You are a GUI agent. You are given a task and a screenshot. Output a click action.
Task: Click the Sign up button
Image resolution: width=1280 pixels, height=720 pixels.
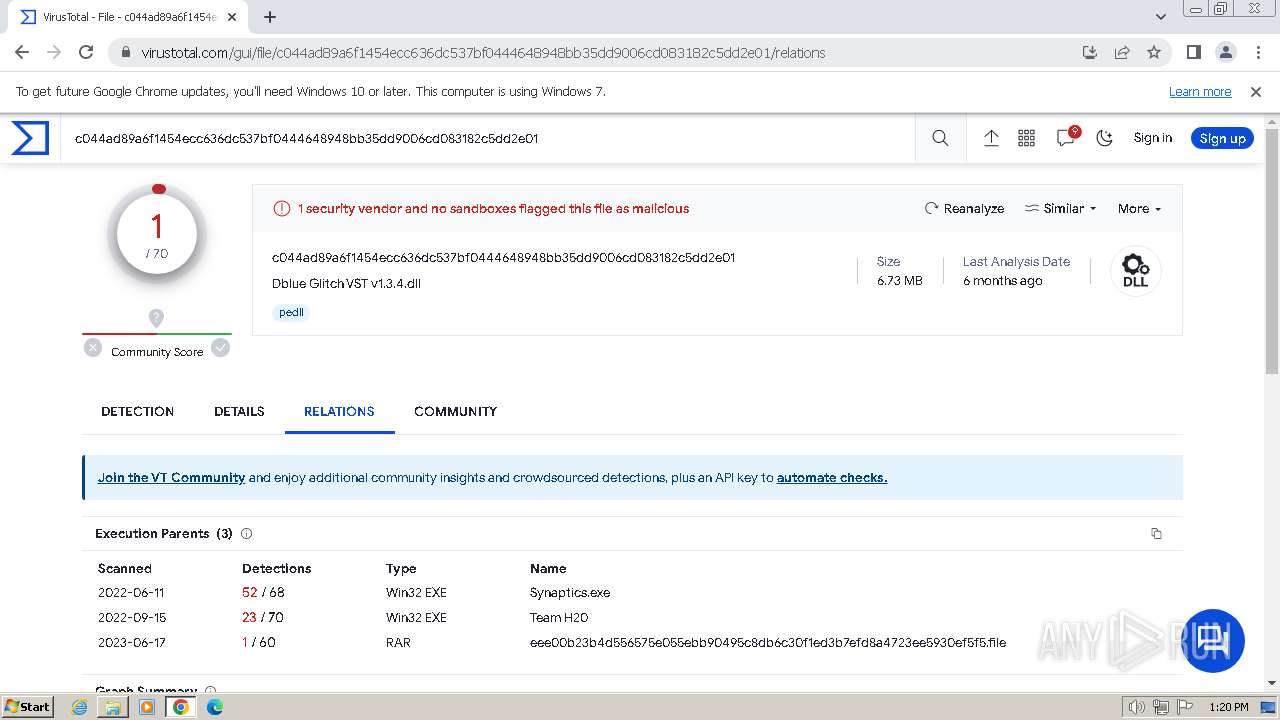point(1222,138)
